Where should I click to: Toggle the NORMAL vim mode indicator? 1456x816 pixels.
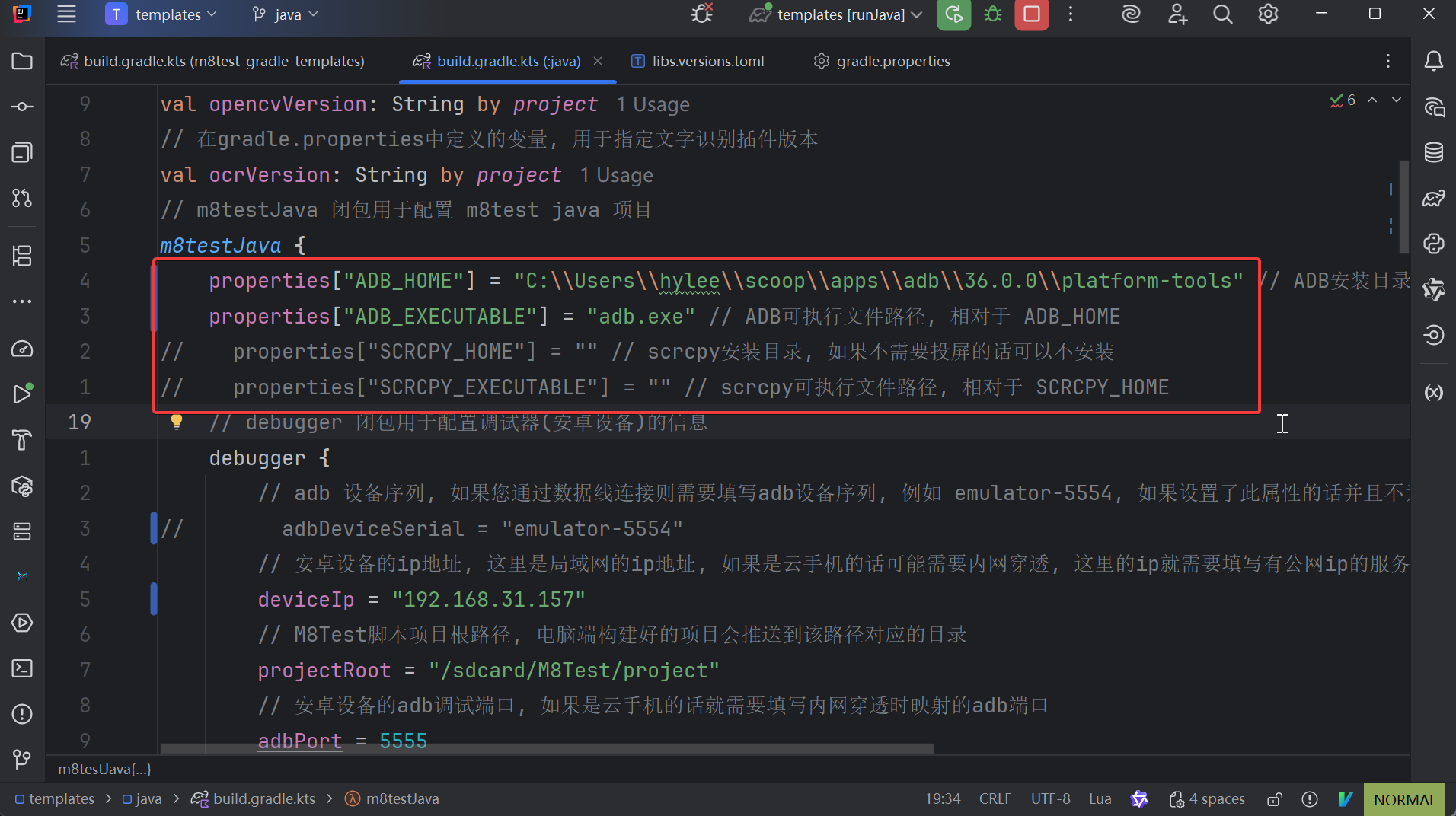point(1404,799)
